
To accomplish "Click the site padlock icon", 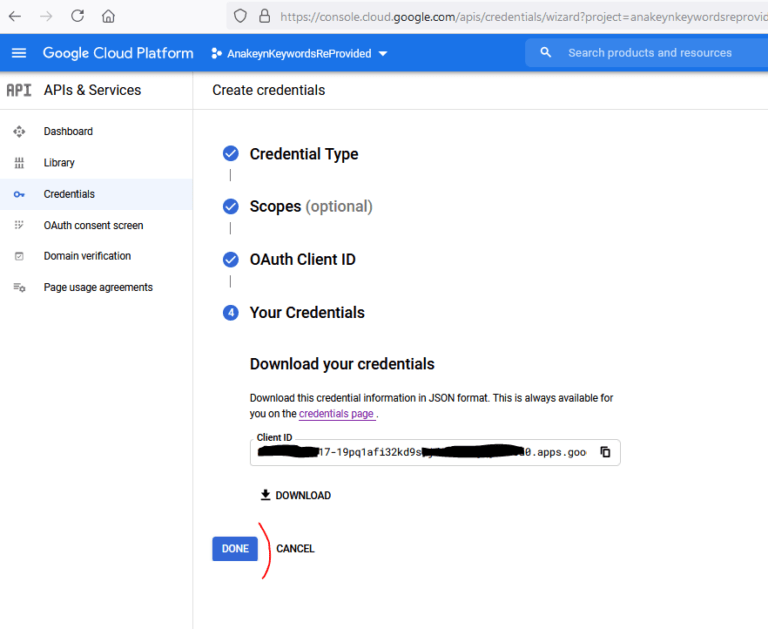I will pos(265,16).
